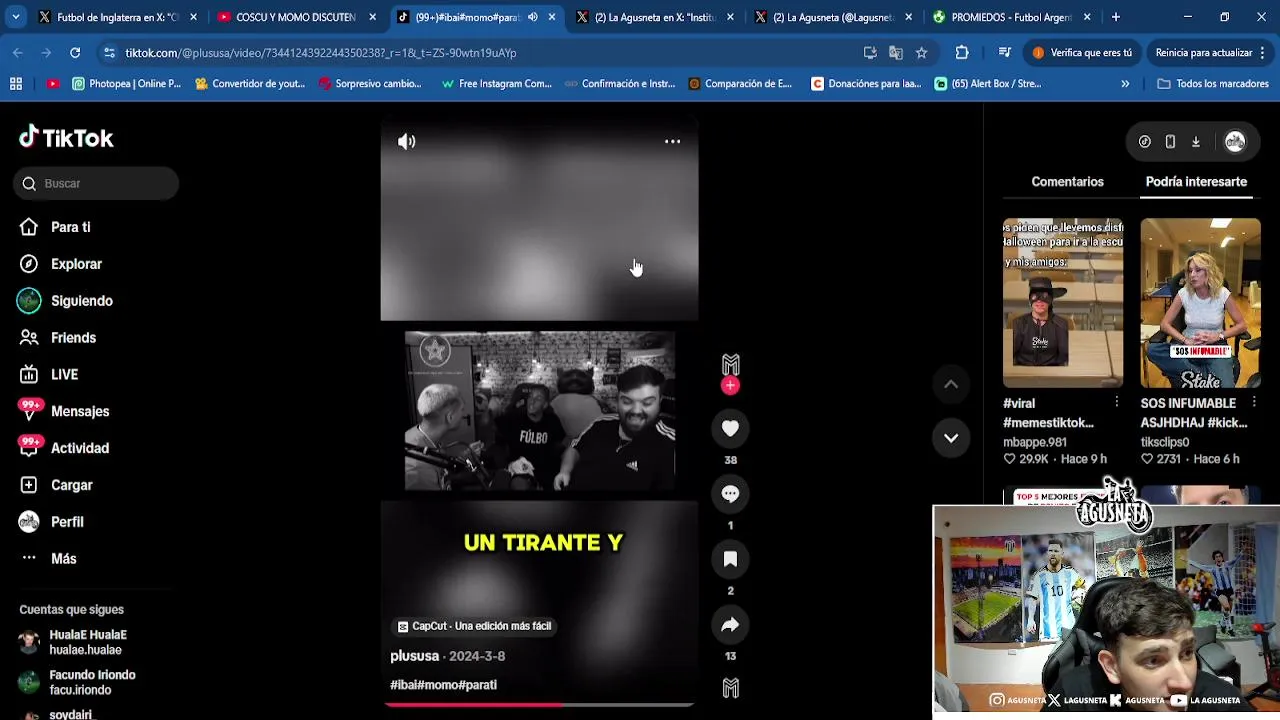Like the video with heart icon
The image size is (1280, 720).
coord(730,428)
